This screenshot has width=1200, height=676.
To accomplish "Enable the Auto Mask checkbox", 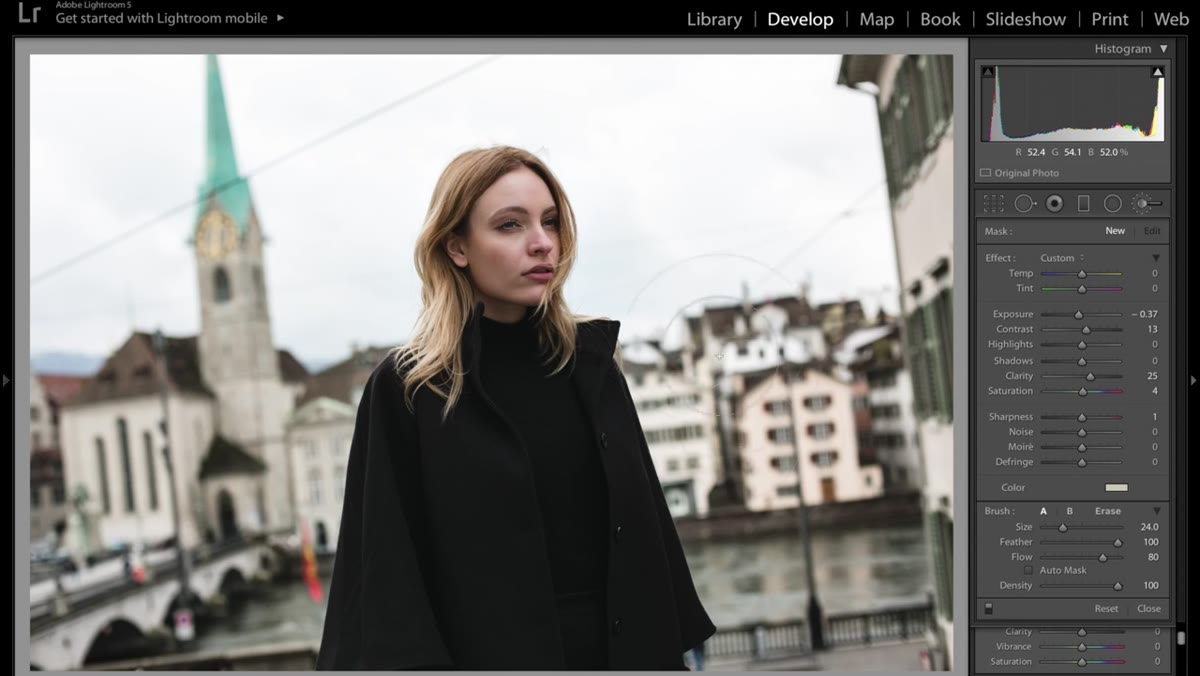I will (x=1028, y=570).
